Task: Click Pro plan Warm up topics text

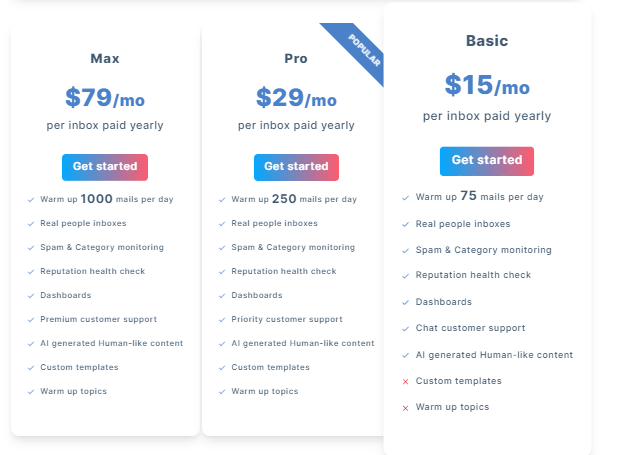Action: [265, 391]
